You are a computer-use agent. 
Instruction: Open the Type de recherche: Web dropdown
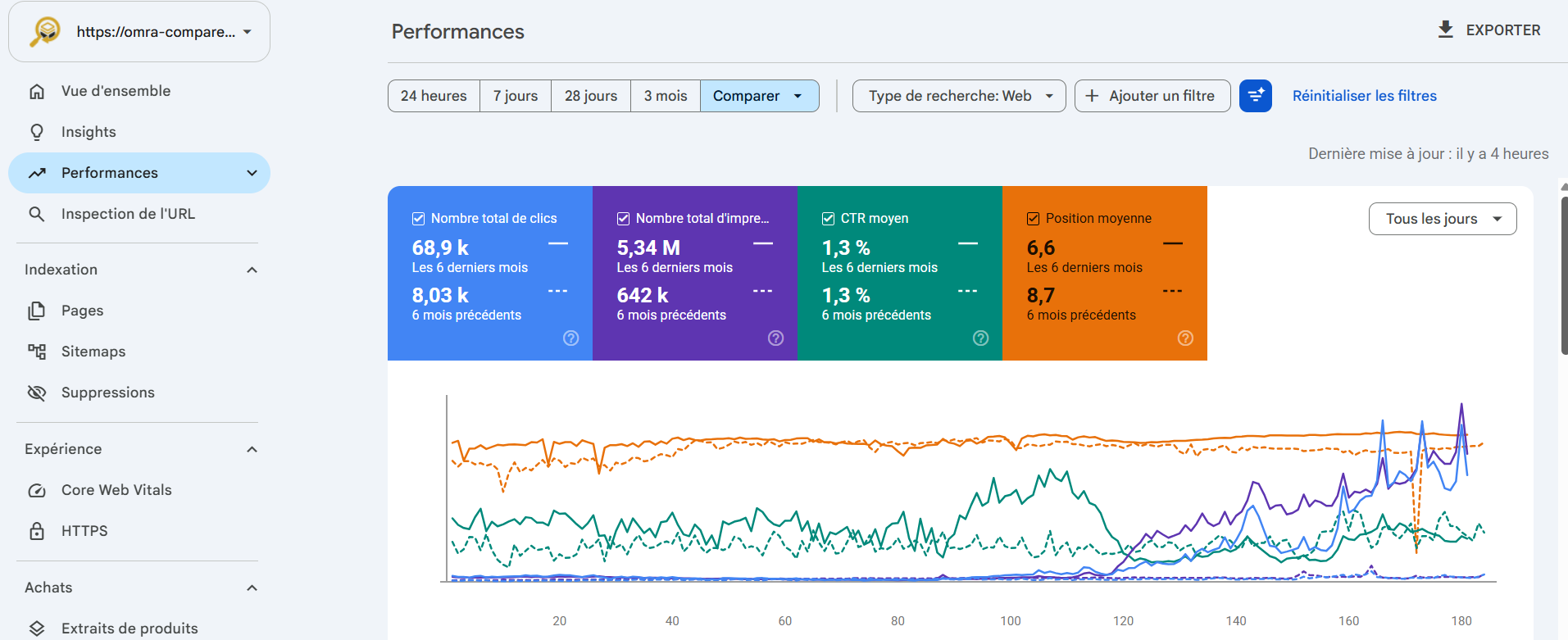[959, 96]
